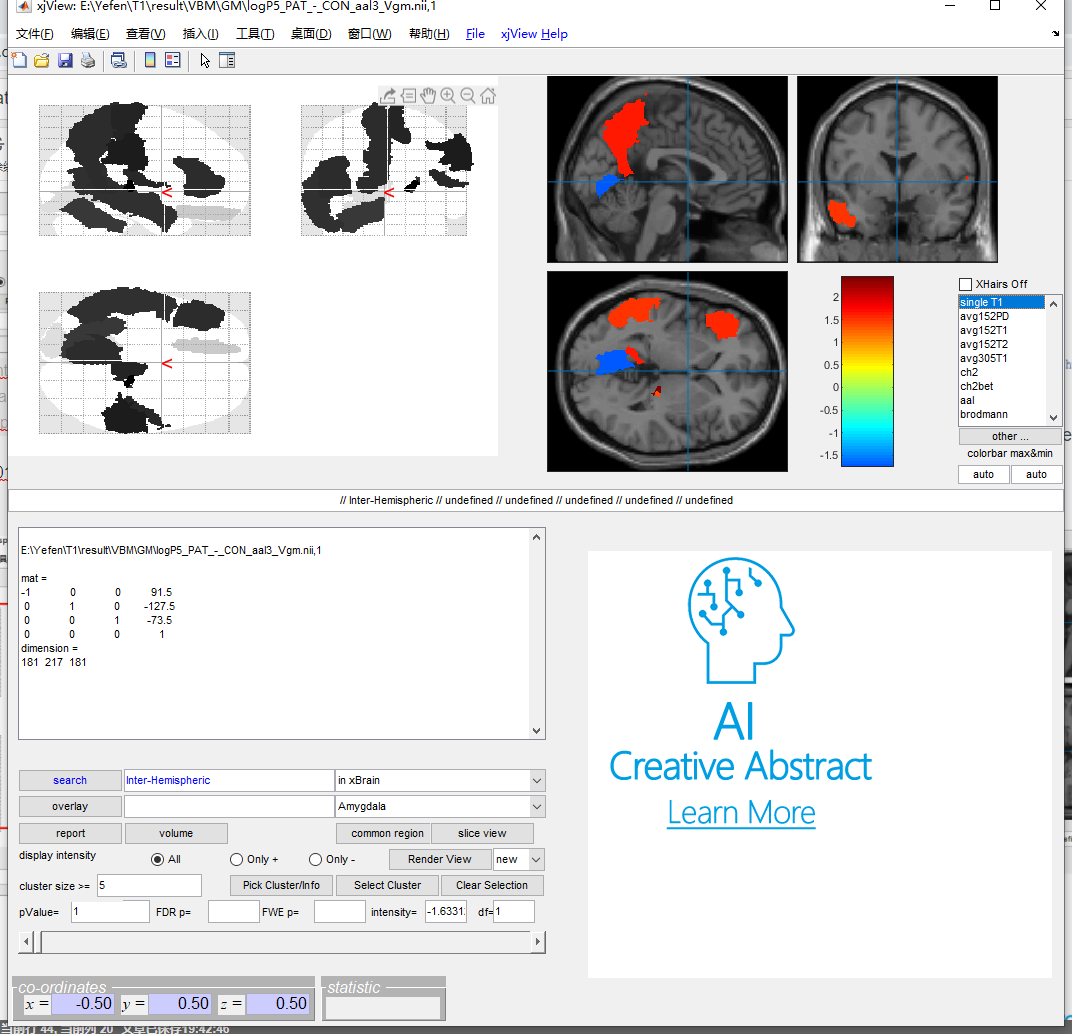The image size is (1072, 1034).
Task: Select the Only - radio button
Action: pyautogui.click(x=315, y=860)
